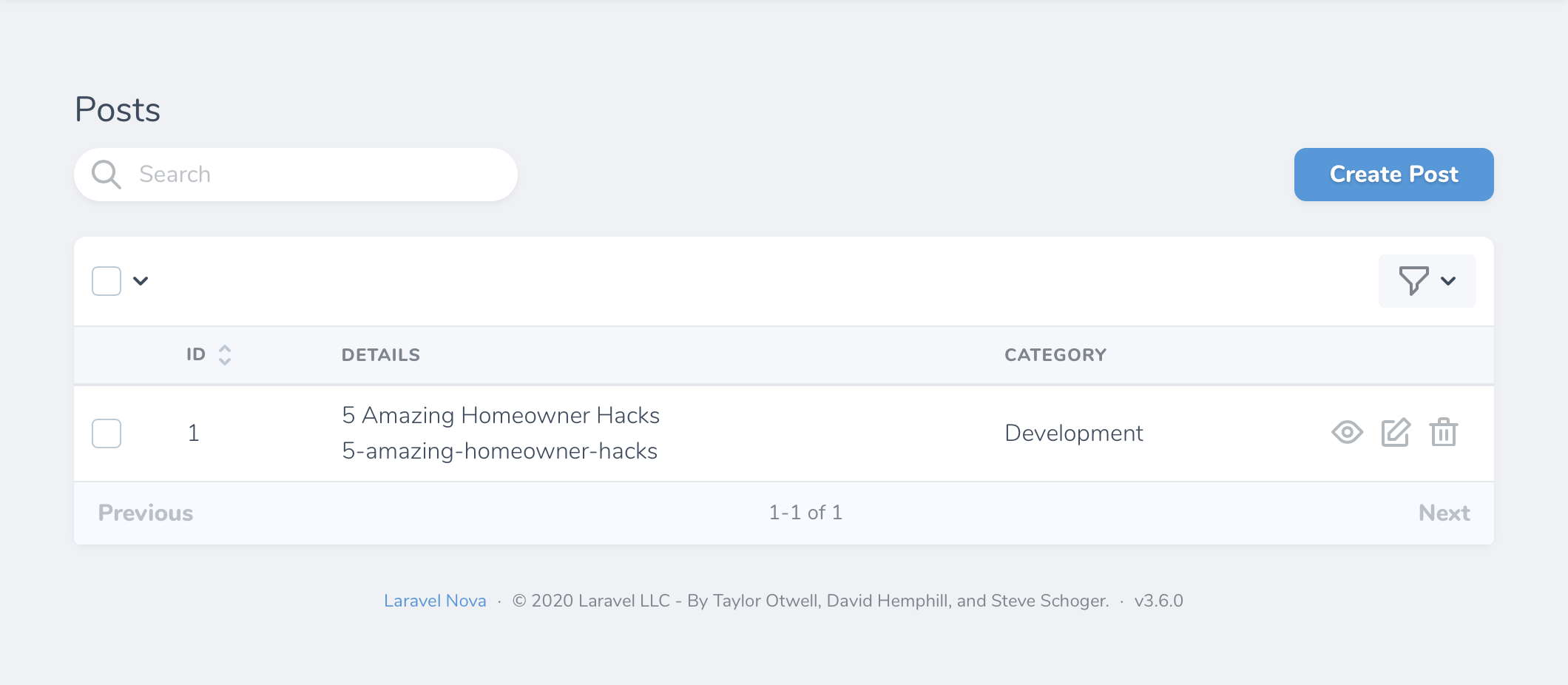This screenshot has height=685, width=1568.
Task: View the post using the eye icon
Action: pyautogui.click(x=1347, y=433)
